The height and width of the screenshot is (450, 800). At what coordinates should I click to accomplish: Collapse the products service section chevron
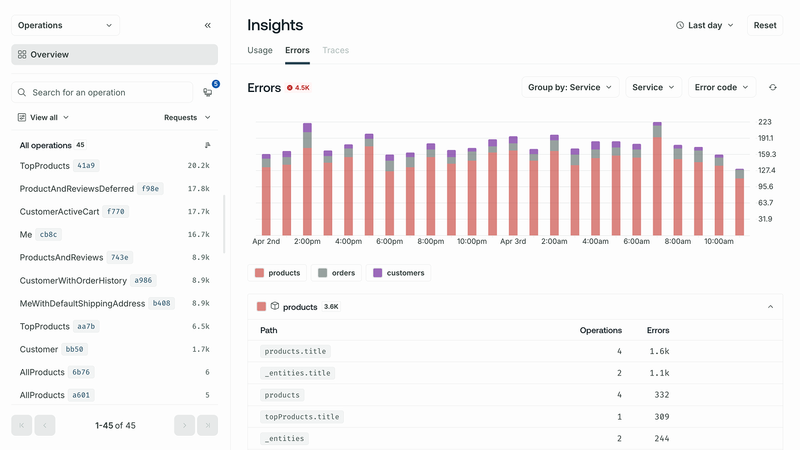point(769,307)
